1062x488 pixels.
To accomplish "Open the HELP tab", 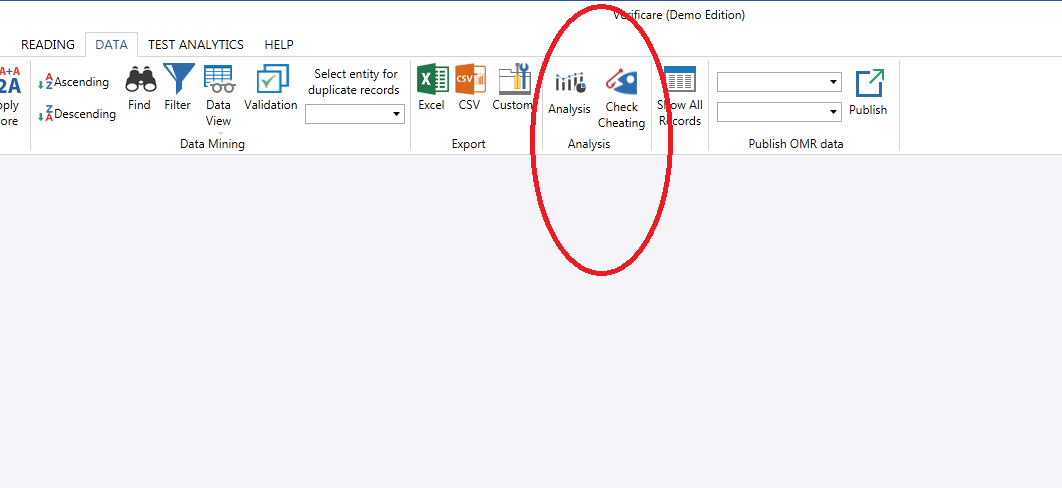I will tap(279, 45).
